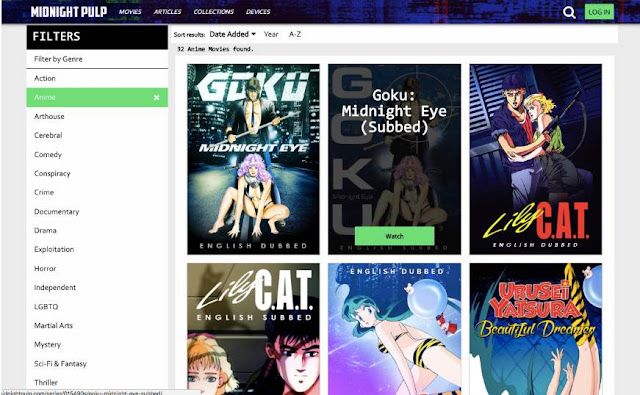The height and width of the screenshot is (395, 640).
Task: Filter by Documentary genre
Action: [97, 211]
